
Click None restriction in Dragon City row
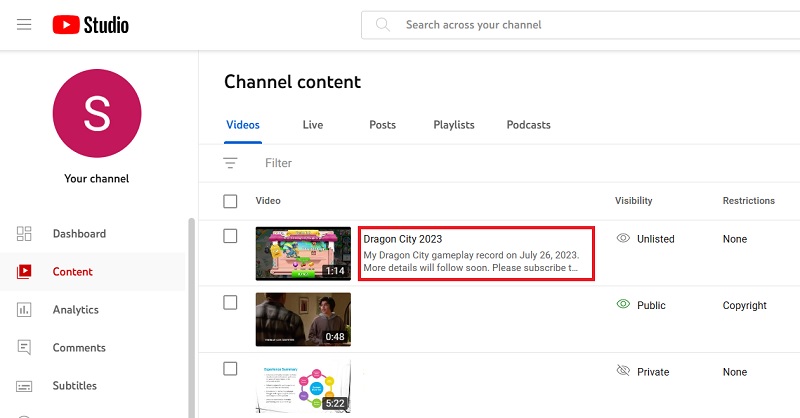(735, 239)
